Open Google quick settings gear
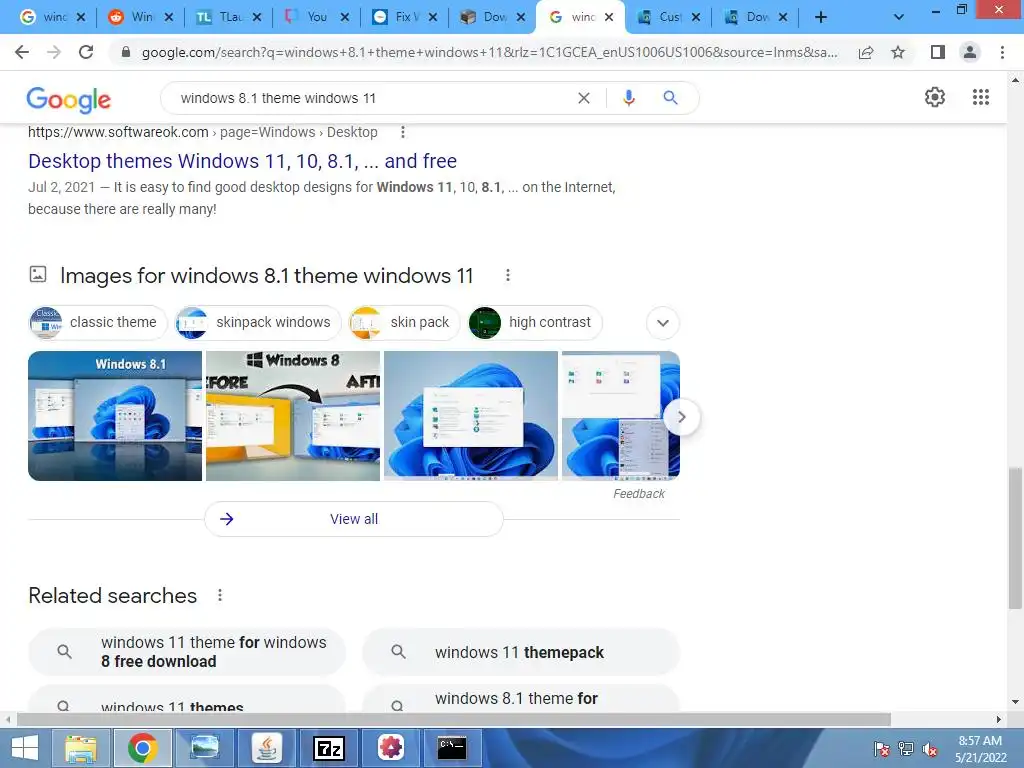Viewport: 1024px width, 768px height. 935,97
